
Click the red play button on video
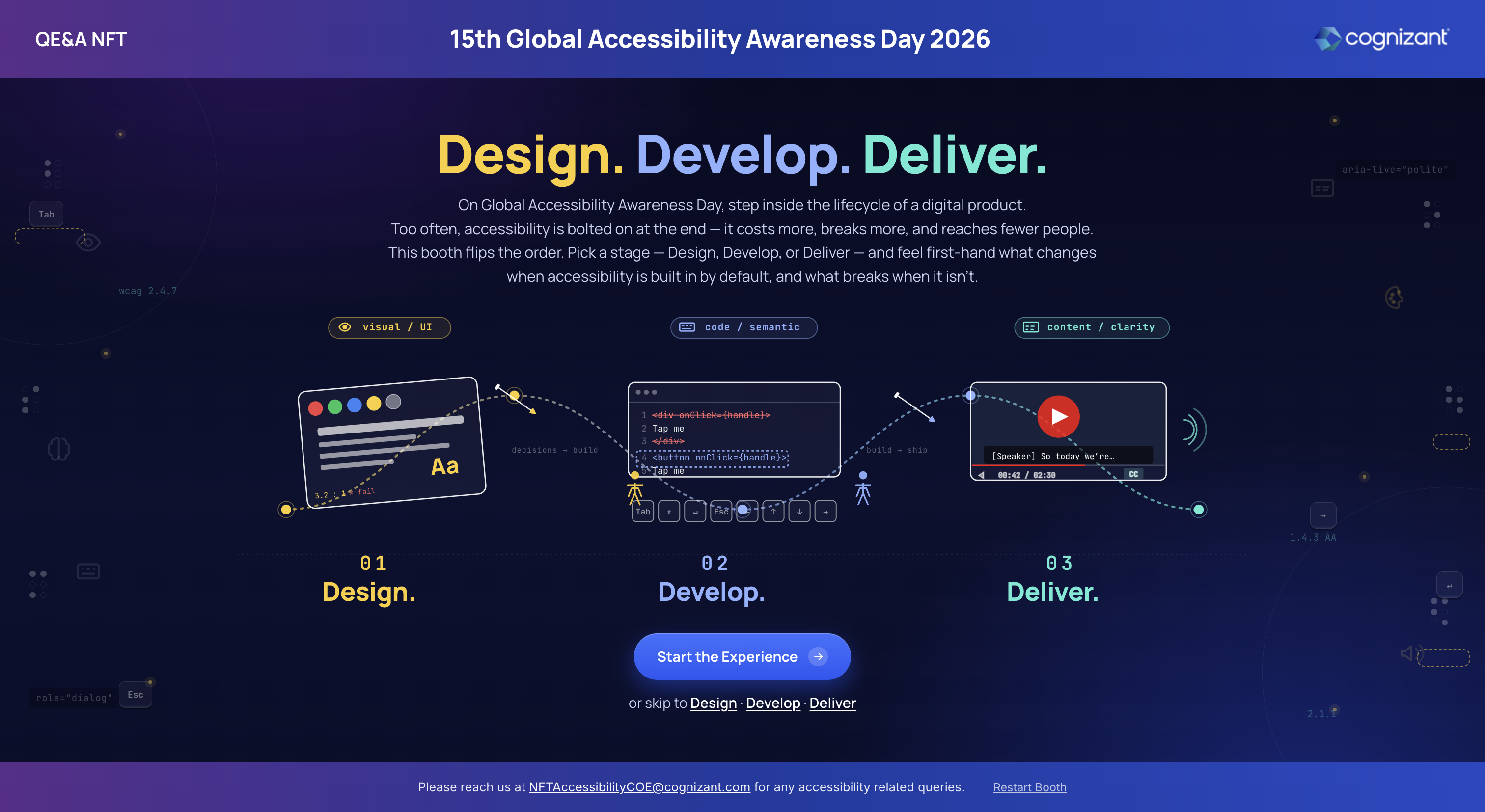point(1058,416)
